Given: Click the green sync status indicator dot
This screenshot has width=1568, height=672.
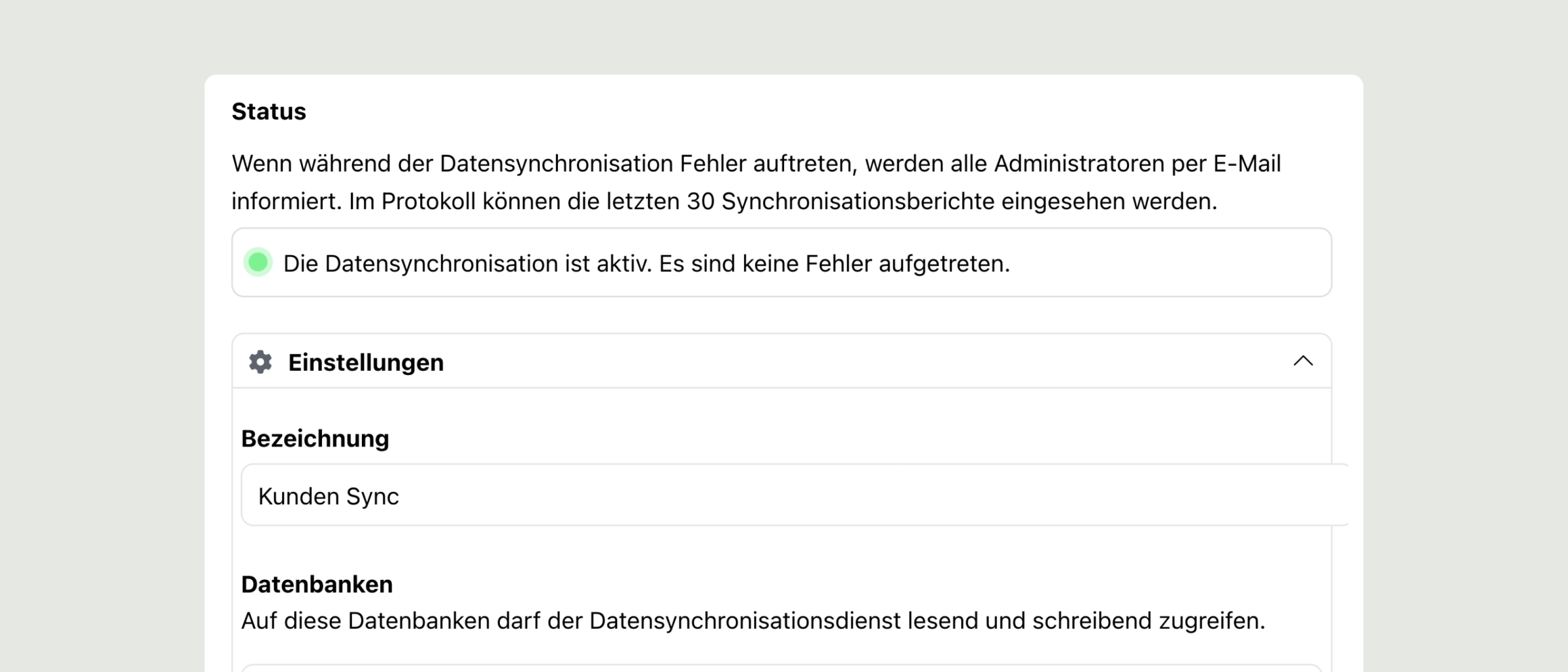Looking at the screenshot, I should [x=258, y=263].
